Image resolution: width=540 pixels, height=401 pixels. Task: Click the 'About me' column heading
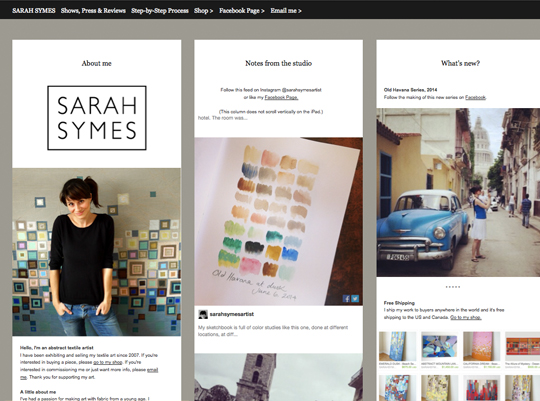pos(96,63)
